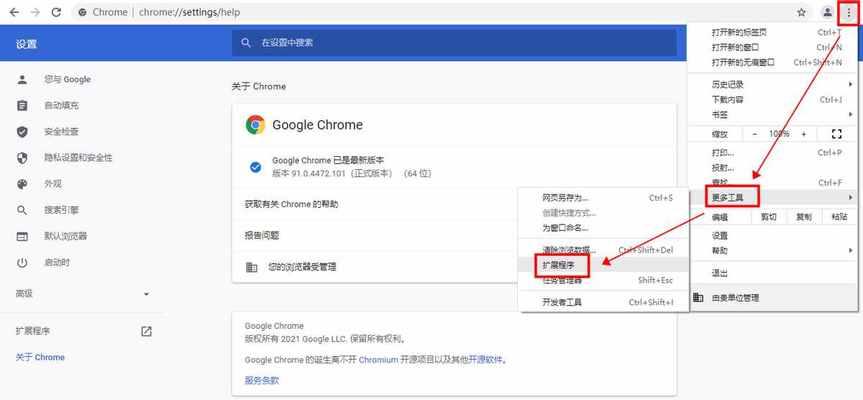Click the external-link icon beside 扩展程序
Image resolution: width=863 pixels, height=400 pixels.
click(146, 331)
